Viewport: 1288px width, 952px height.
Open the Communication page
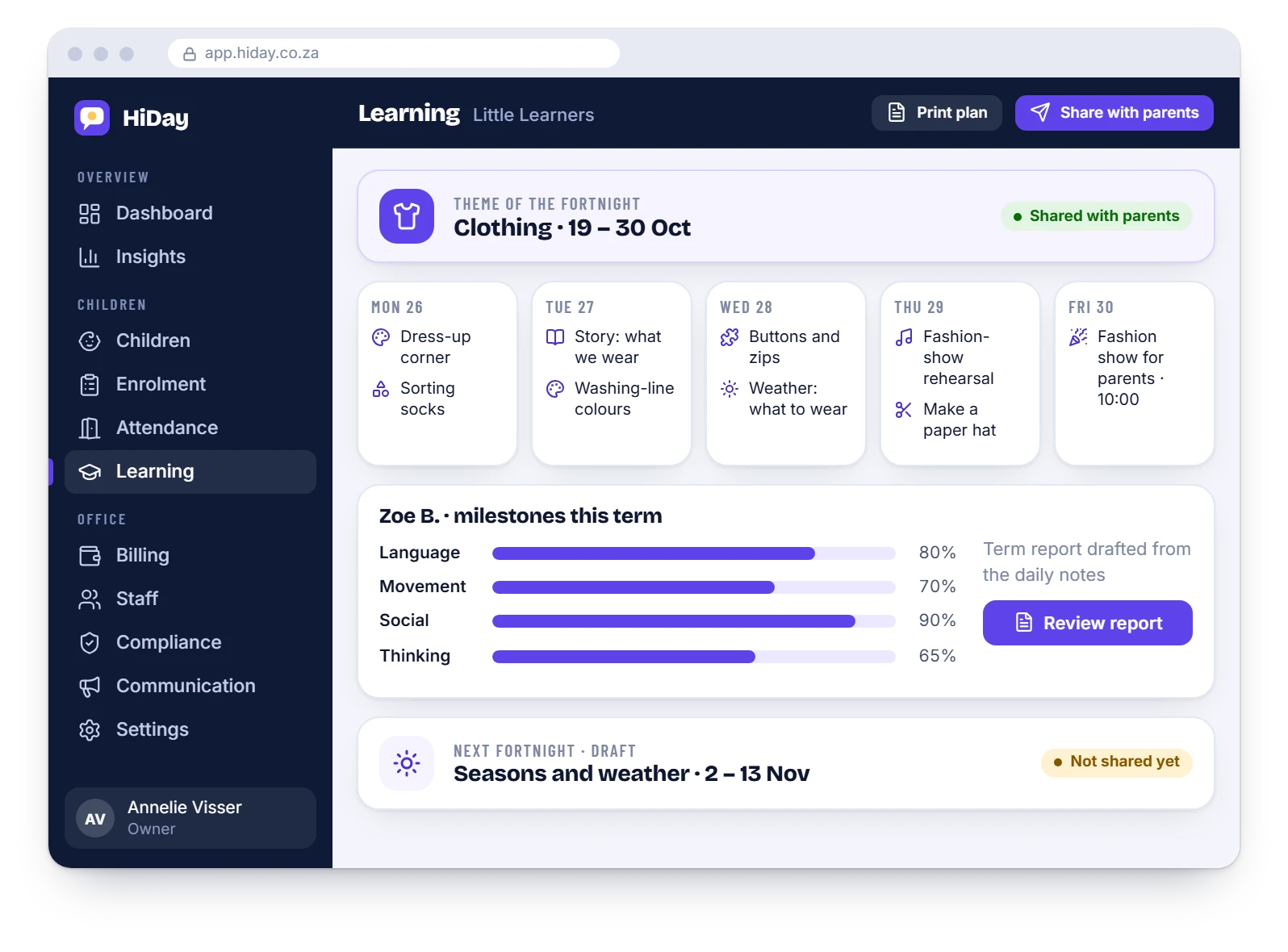click(190, 687)
